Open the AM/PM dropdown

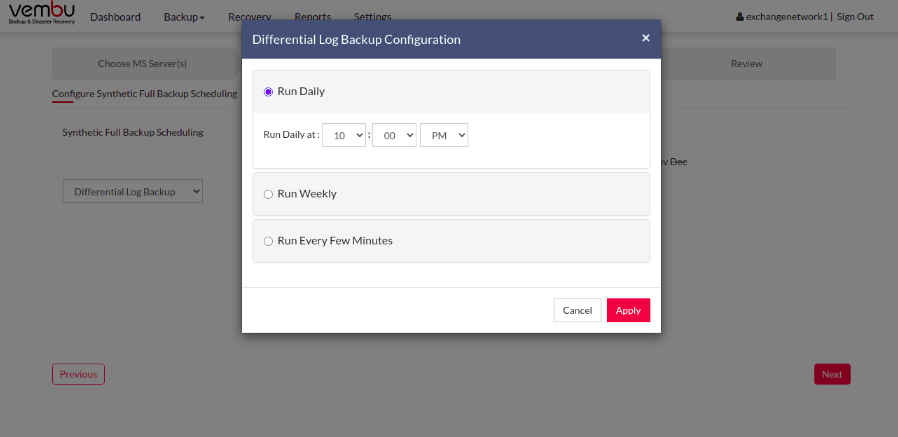click(x=444, y=135)
